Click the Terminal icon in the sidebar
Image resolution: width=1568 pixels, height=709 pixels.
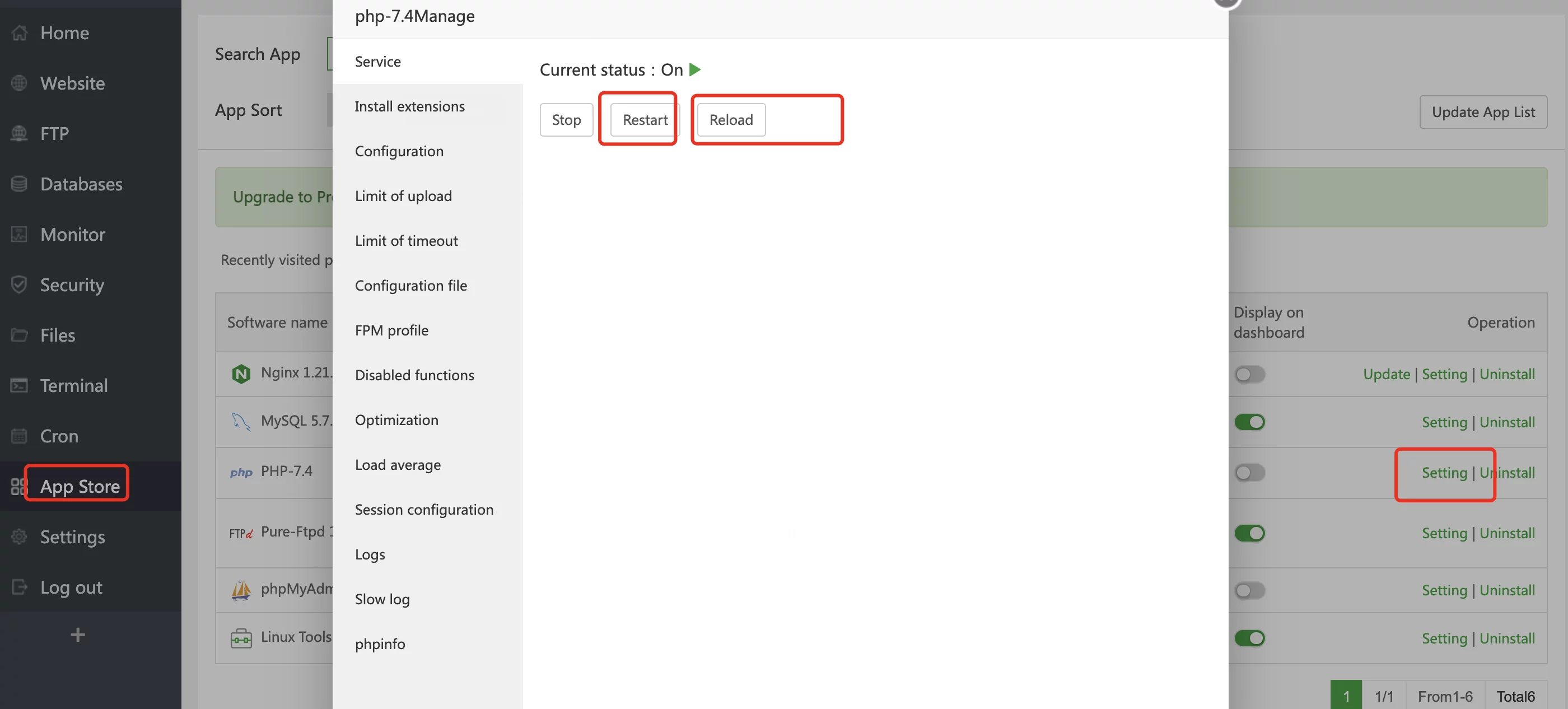pos(20,385)
